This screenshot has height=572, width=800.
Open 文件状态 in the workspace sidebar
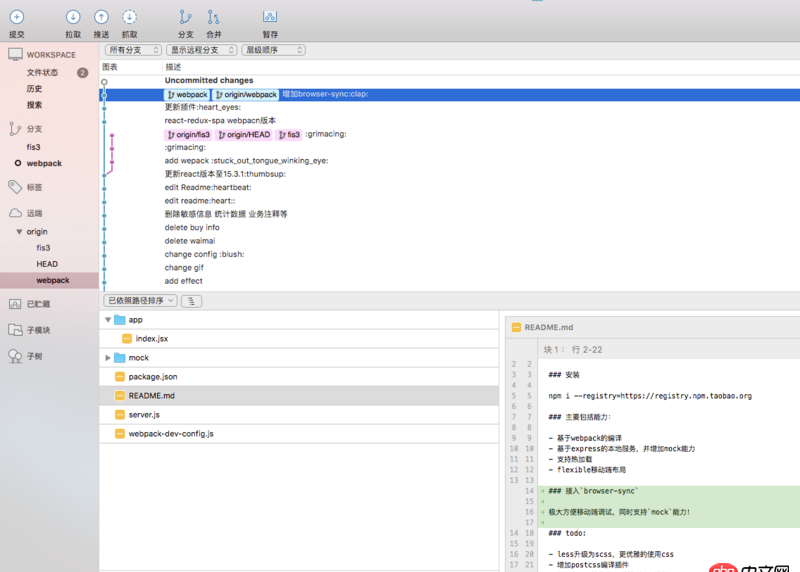(42, 73)
